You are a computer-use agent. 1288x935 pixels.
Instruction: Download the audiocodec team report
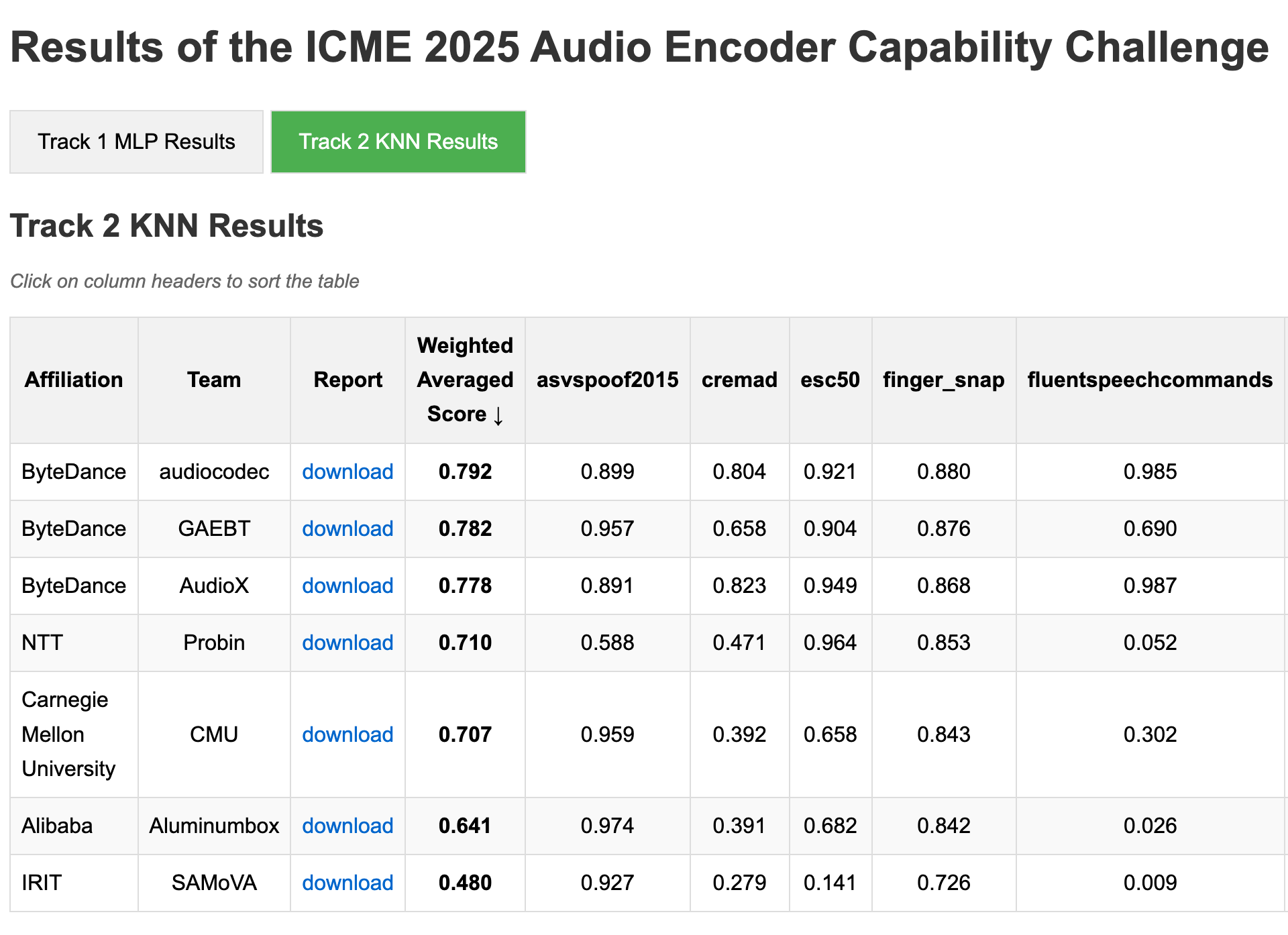tap(347, 472)
